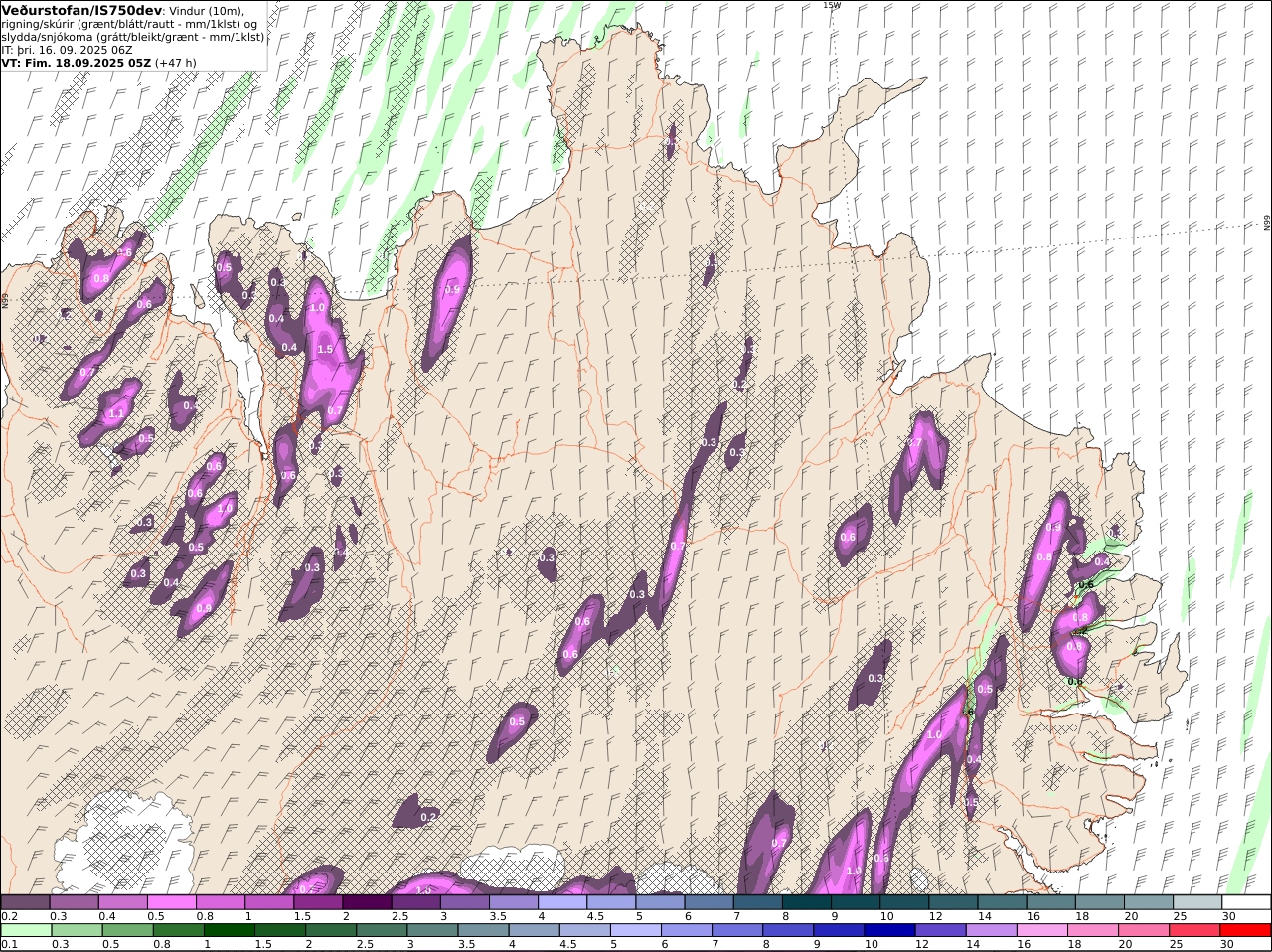Pick the snow legend swatch for 0.2–0.3
This screenshot has height=952, width=1272.
pos(25,902)
